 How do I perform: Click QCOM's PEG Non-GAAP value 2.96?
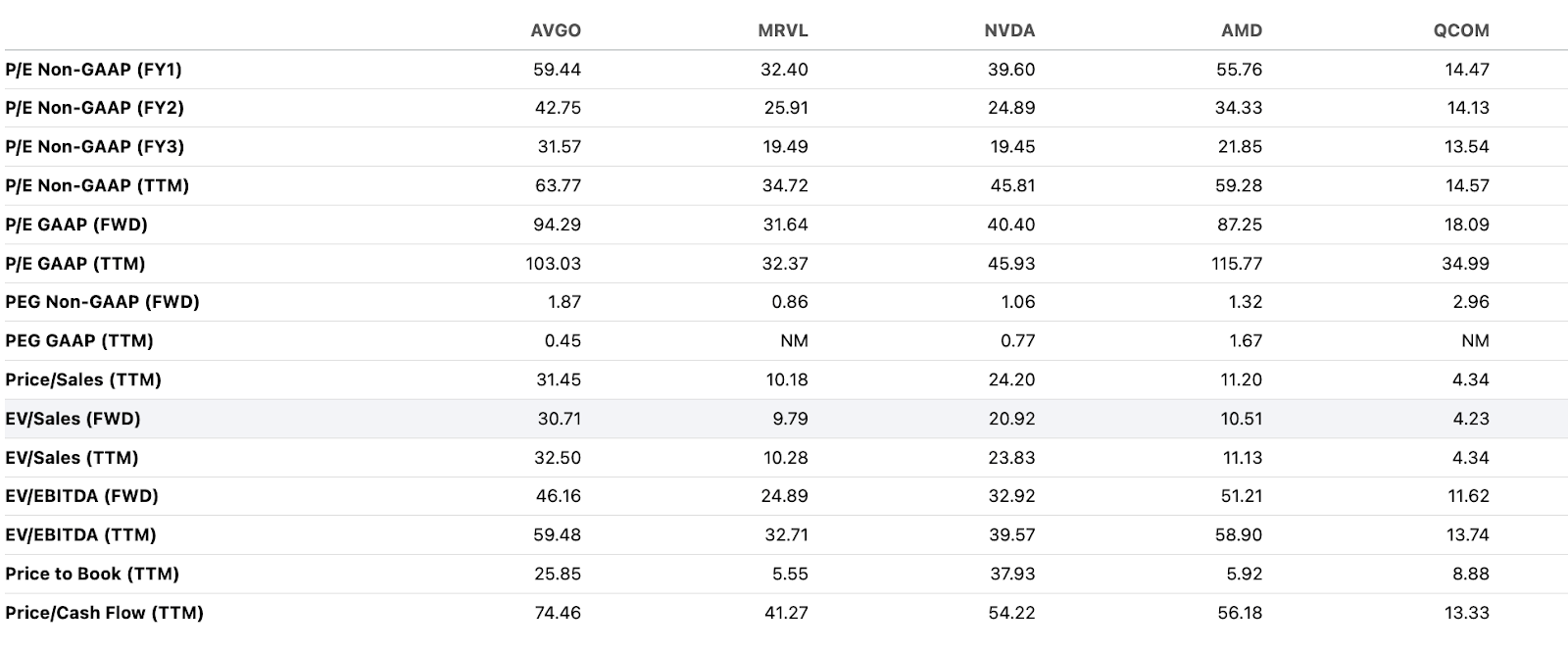point(1471,302)
